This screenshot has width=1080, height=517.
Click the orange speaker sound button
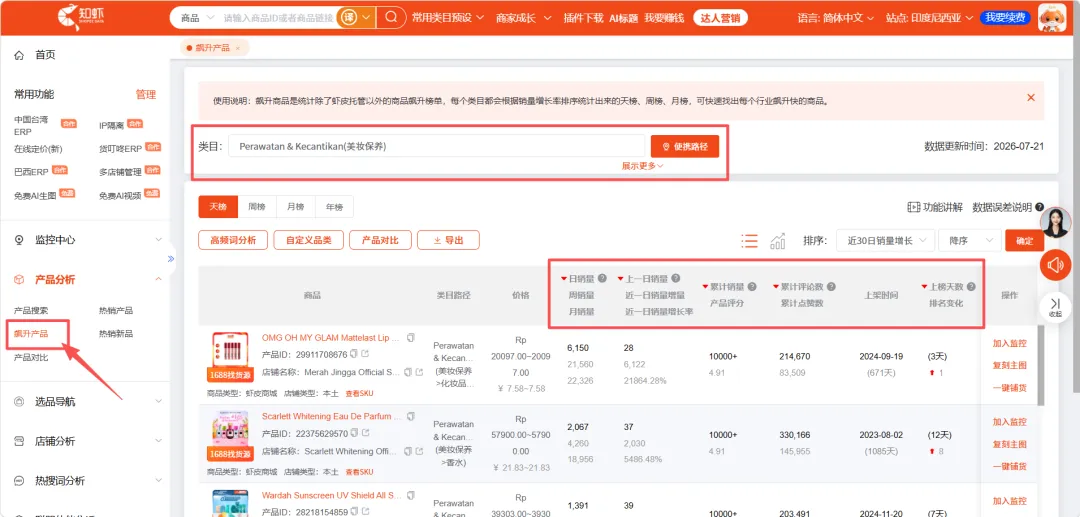[x=1055, y=264]
